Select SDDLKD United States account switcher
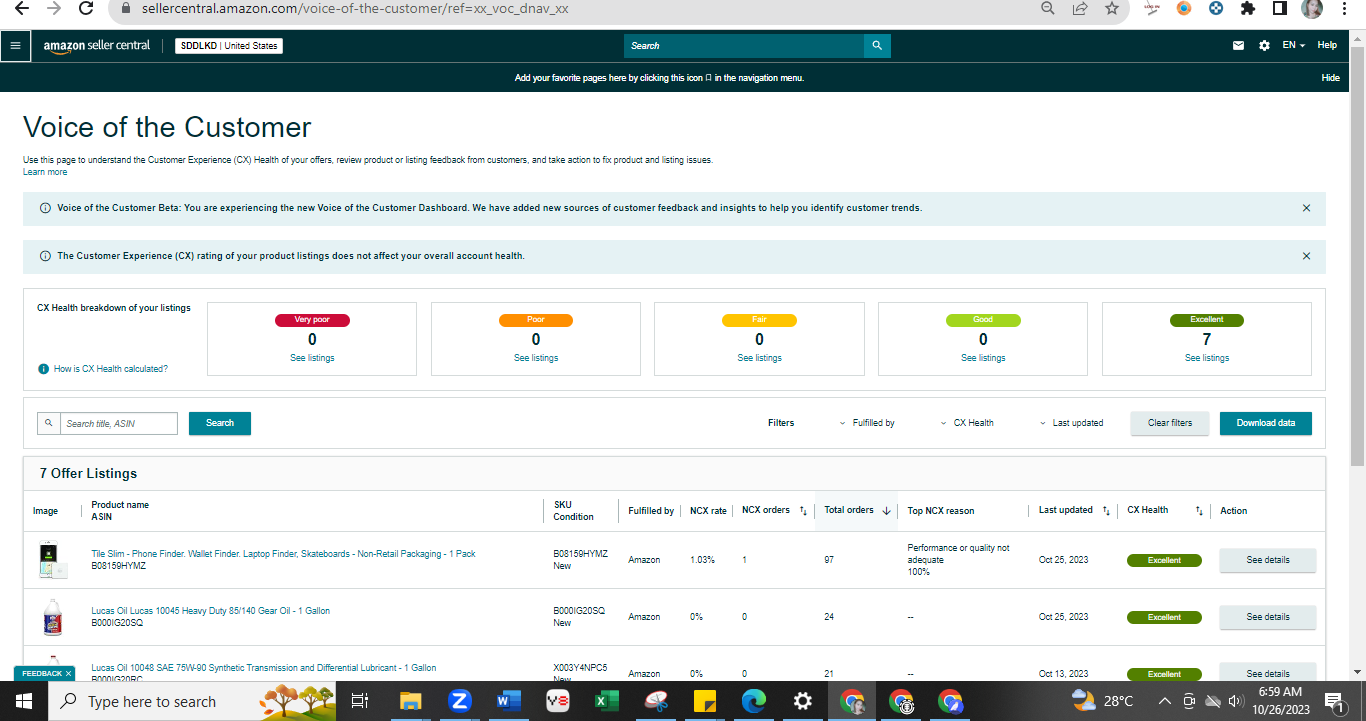Viewport: 1366px width, 721px height. [x=229, y=46]
